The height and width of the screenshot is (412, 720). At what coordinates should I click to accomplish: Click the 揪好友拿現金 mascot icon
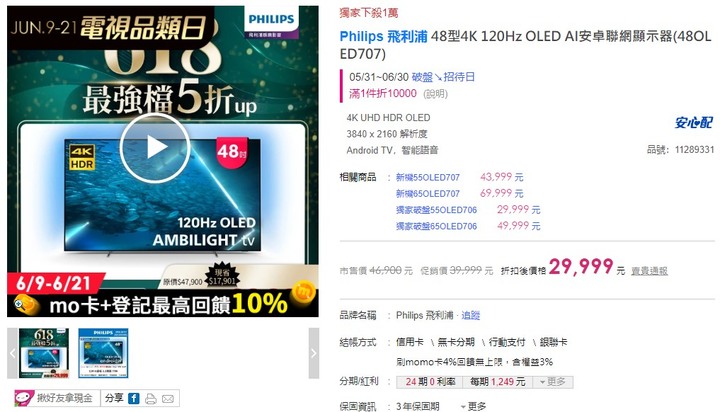[24, 398]
